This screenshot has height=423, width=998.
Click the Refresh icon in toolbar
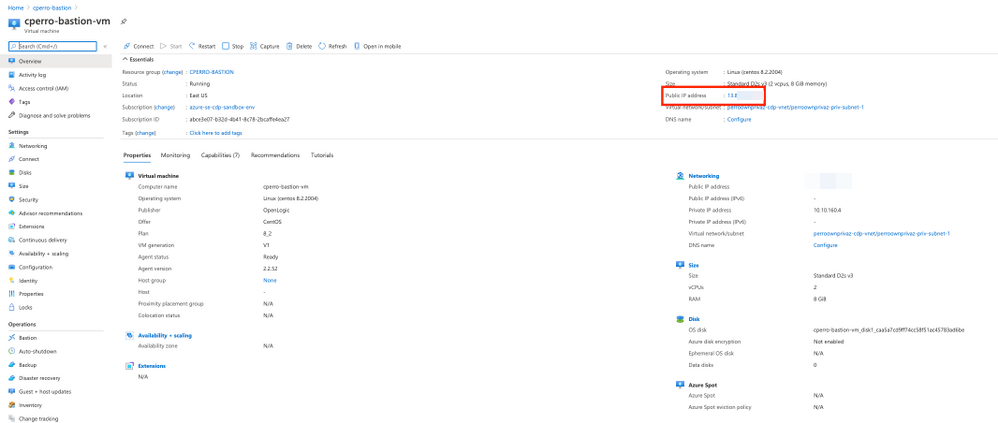pyautogui.click(x=321, y=46)
